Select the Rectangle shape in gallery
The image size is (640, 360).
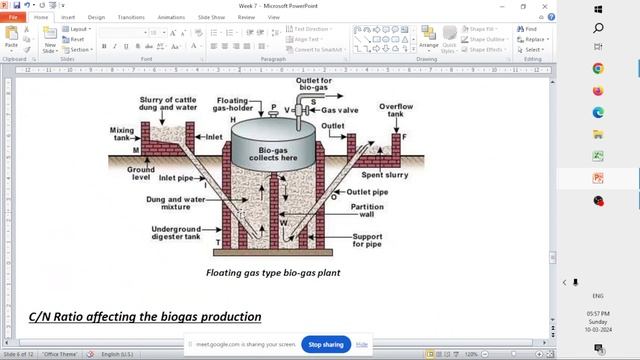click(376, 40)
